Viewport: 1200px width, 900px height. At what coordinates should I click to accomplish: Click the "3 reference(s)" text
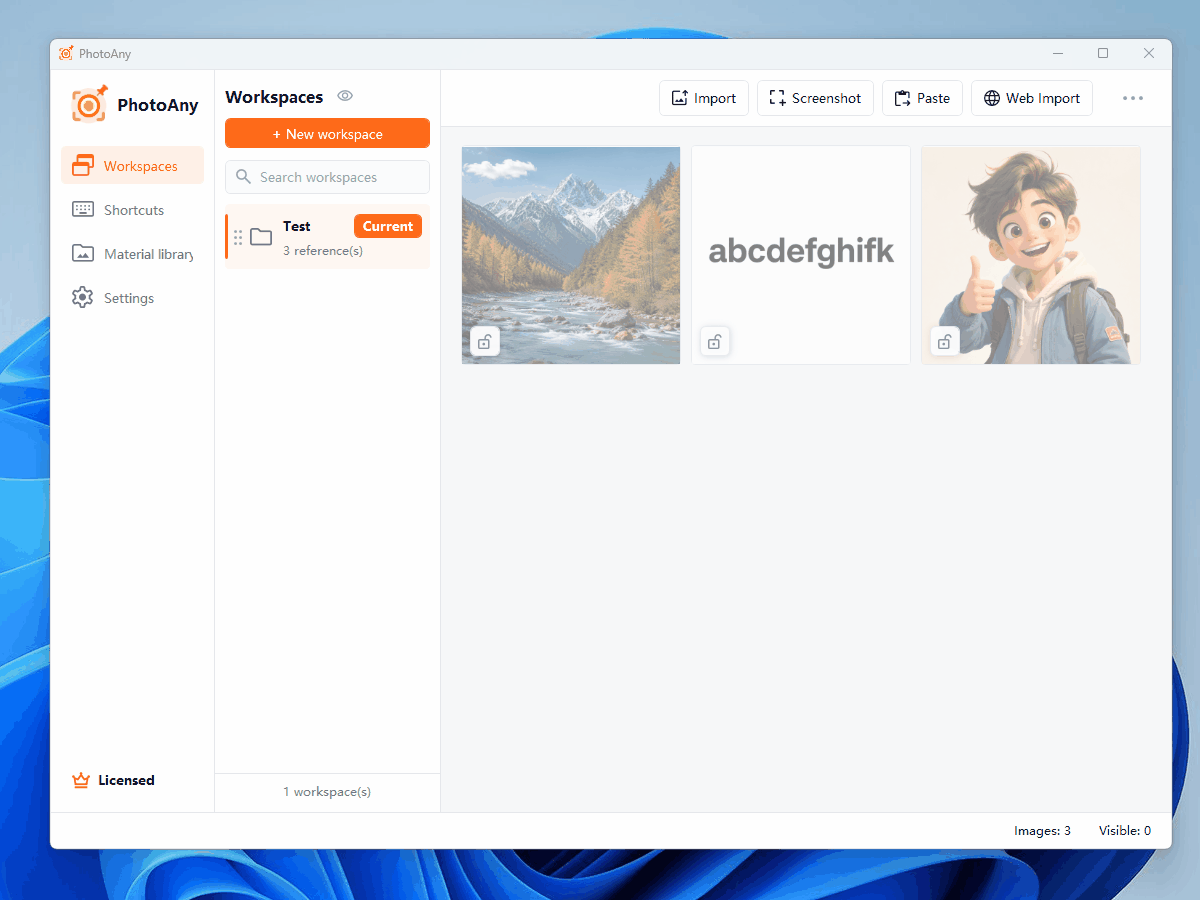(x=323, y=250)
